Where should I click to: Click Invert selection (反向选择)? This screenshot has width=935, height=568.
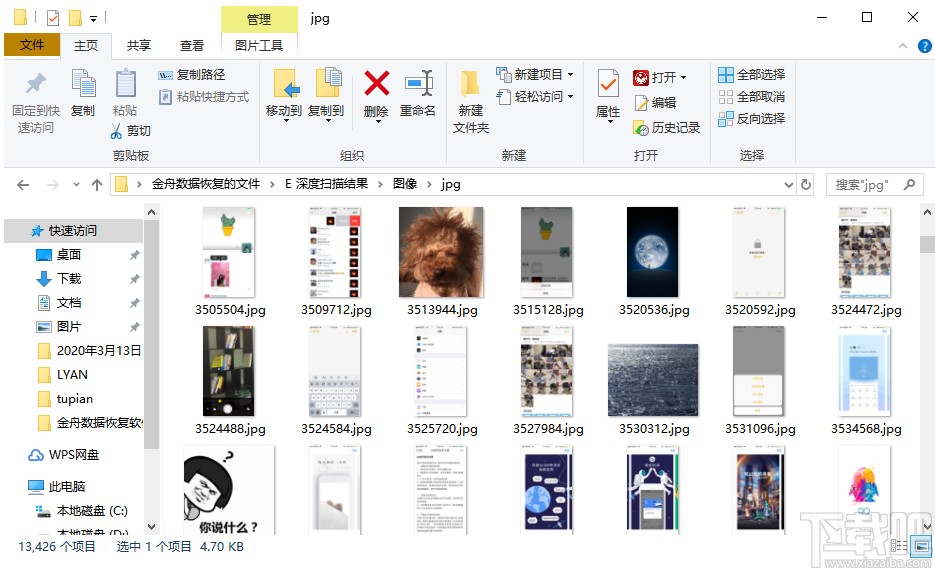click(751, 119)
